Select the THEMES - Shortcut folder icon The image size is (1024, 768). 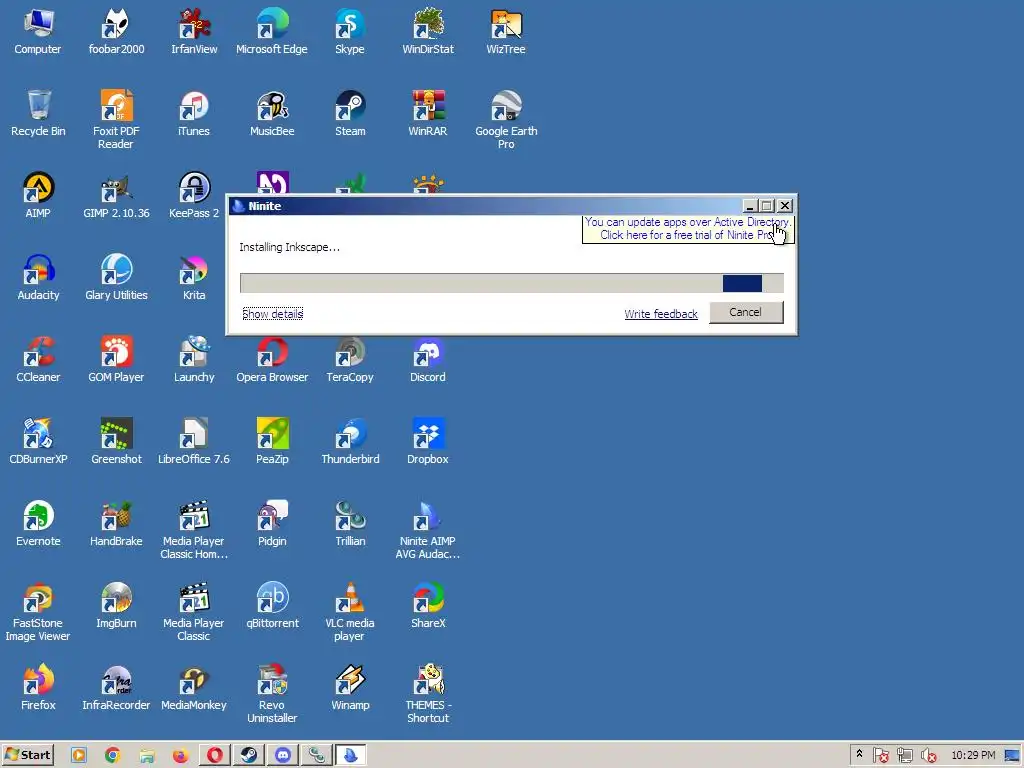tap(428, 694)
